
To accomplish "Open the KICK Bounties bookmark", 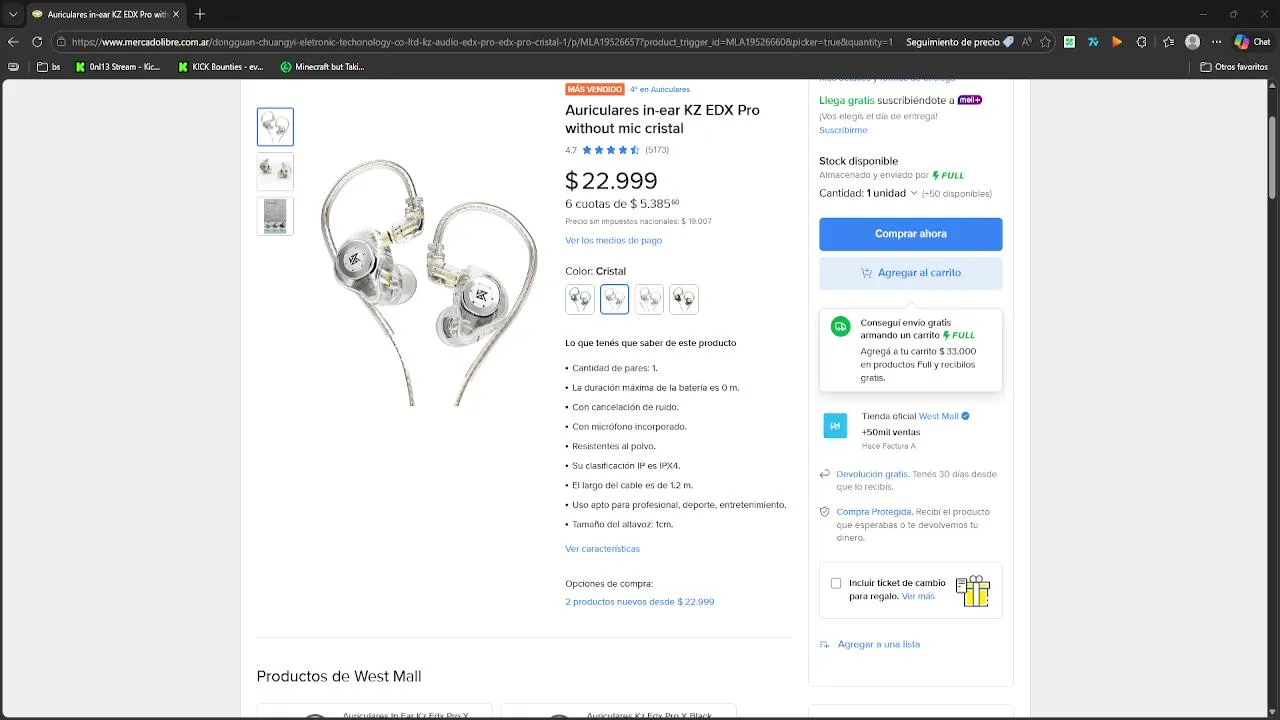I will tap(221, 67).
